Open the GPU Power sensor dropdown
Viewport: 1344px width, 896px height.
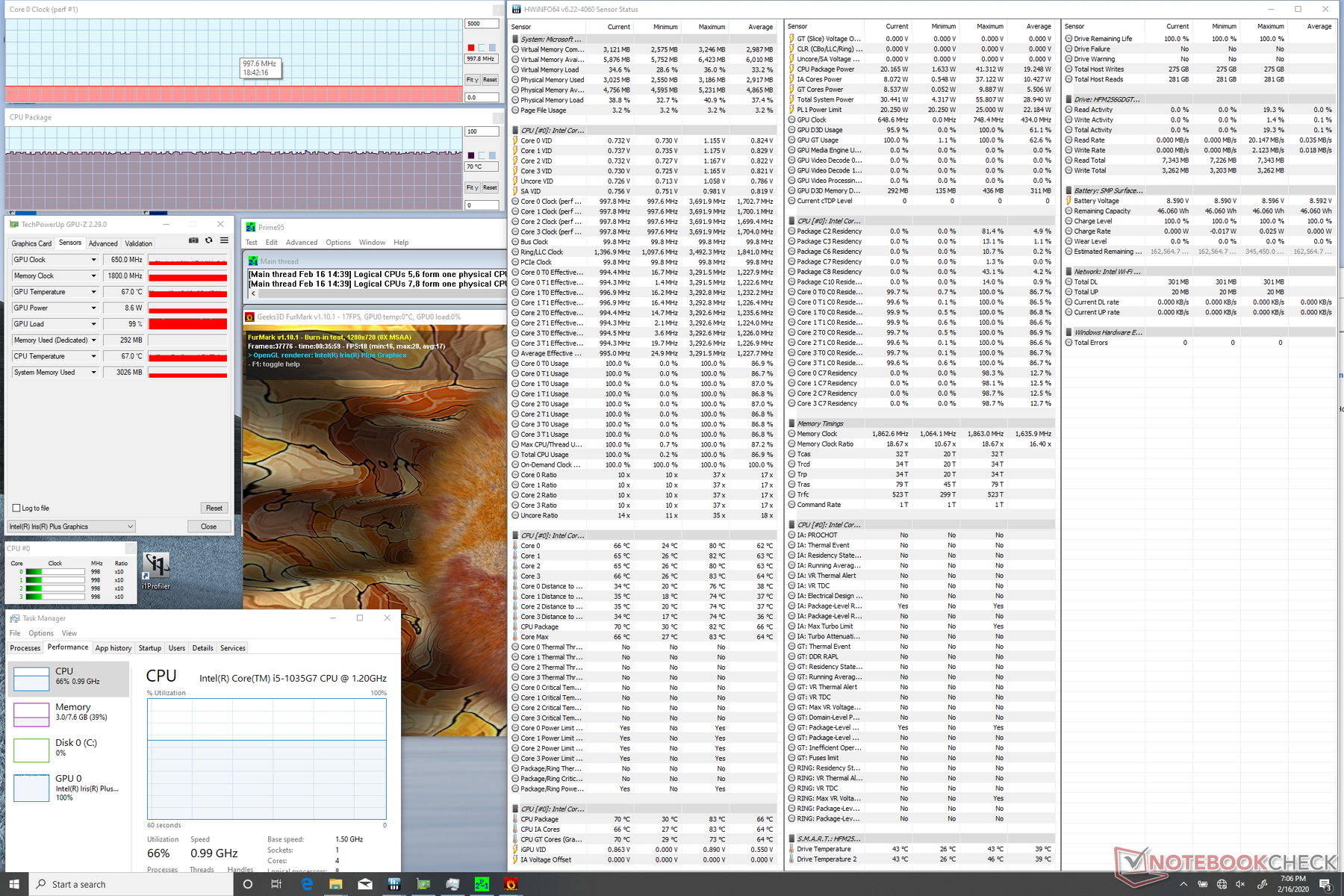[x=94, y=308]
